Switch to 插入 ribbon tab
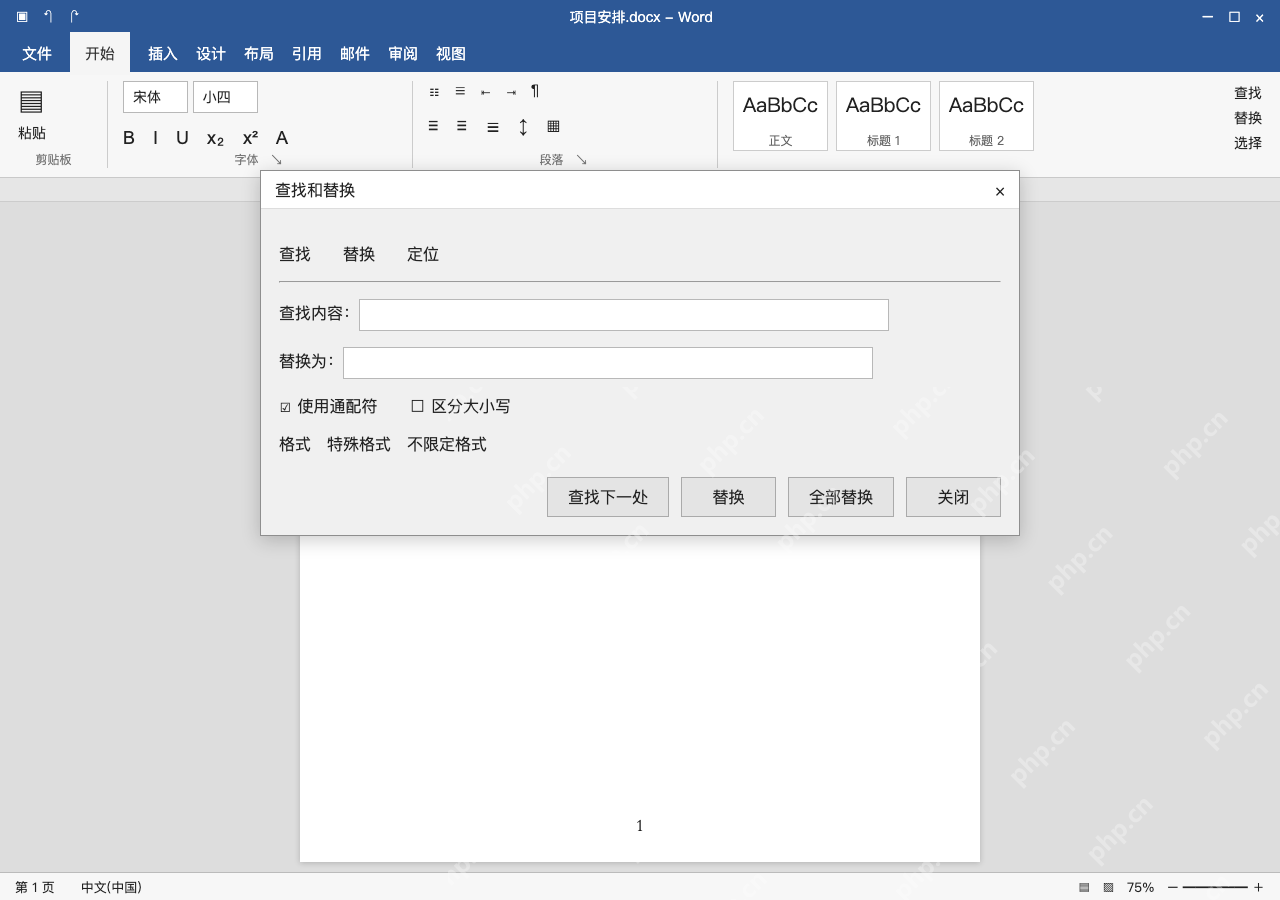Viewport: 1280px width, 900px height. coord(163,53)
